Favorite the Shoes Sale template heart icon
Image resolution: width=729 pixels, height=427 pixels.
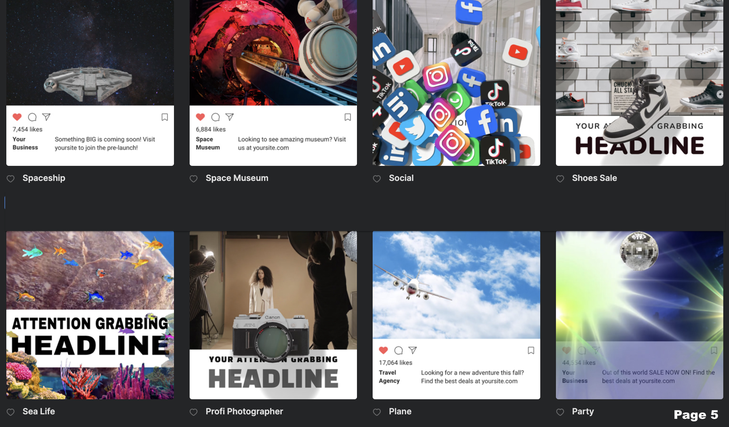point(560,179)
